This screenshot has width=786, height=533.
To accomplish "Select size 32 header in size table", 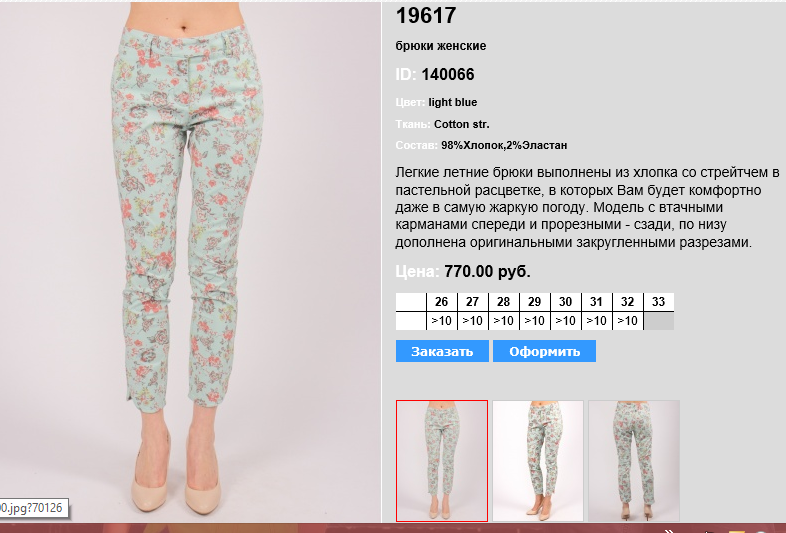I will (628, 302).
